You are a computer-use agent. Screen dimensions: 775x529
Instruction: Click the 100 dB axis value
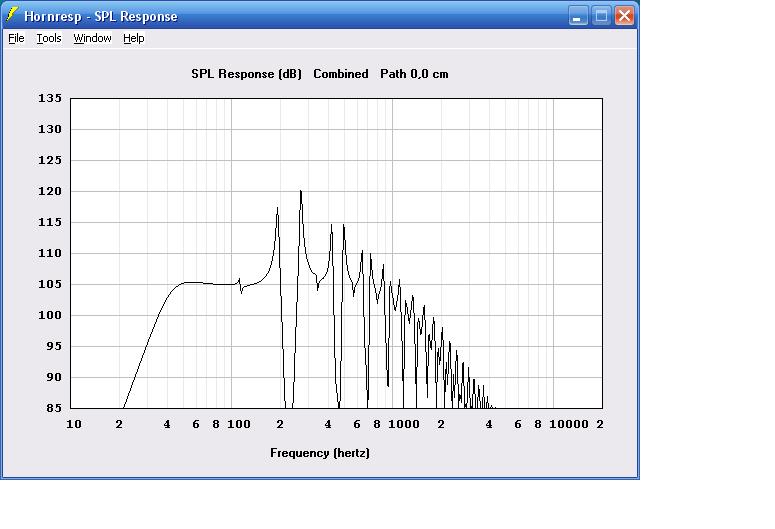pyautogui.click(x=50, y=315)
